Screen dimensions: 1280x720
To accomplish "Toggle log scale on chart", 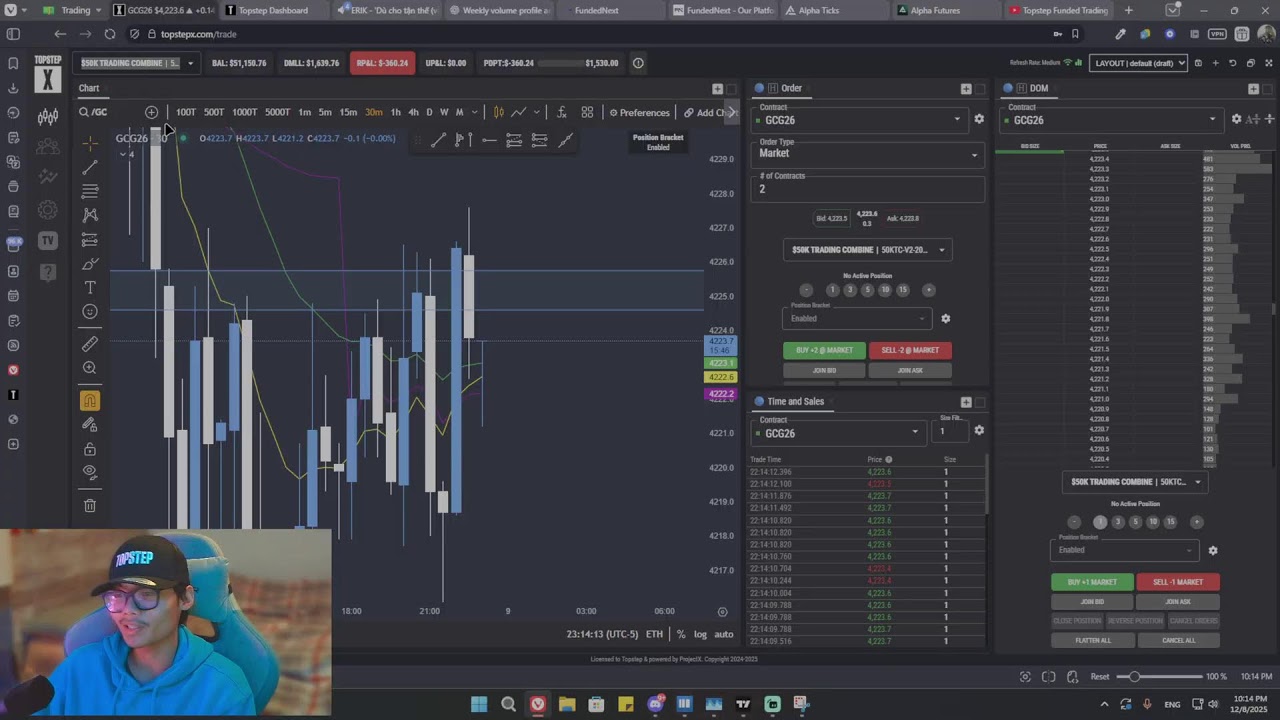I will 700,634.
